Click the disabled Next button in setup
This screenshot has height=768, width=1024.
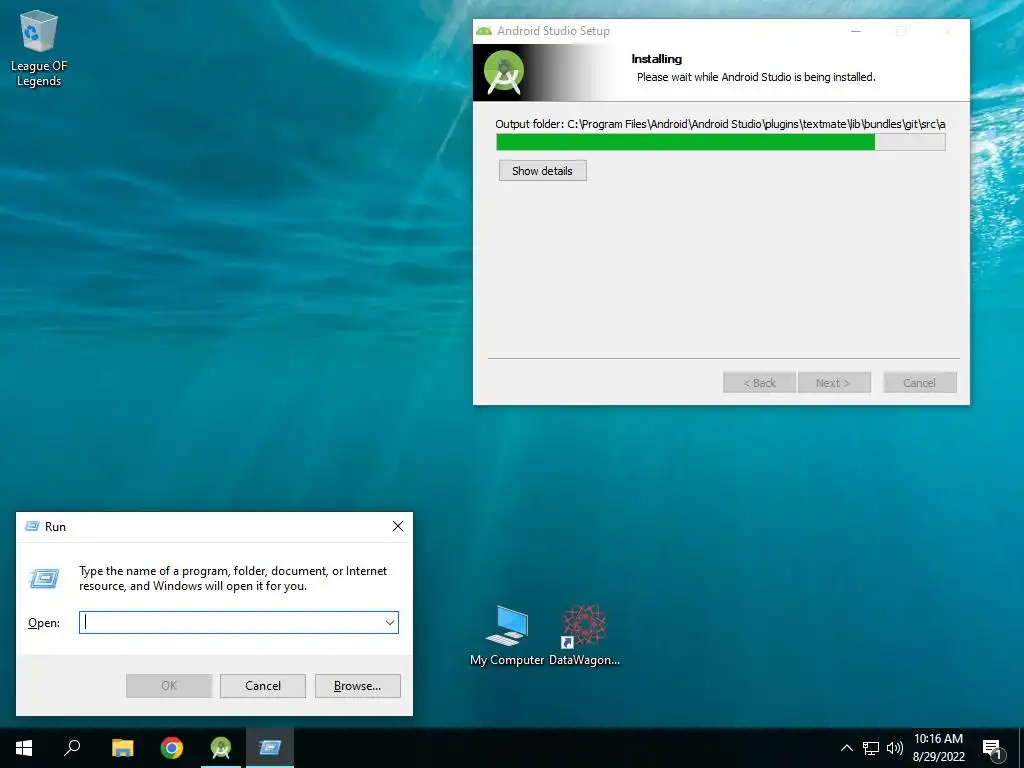[x=834, y=383]
